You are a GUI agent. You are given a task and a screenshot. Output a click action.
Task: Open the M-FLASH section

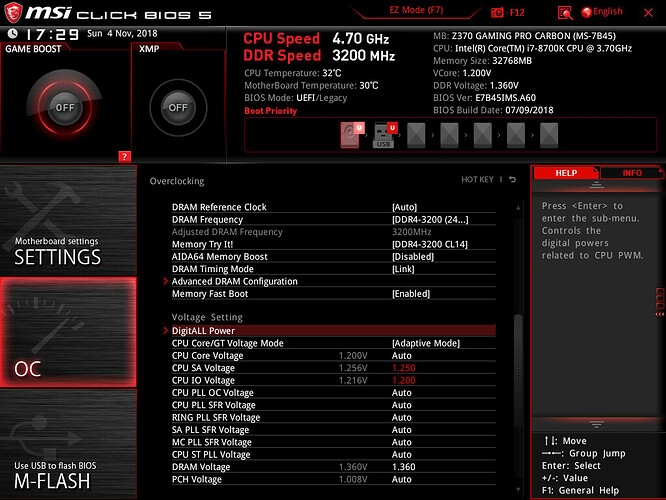coord(68,444)
